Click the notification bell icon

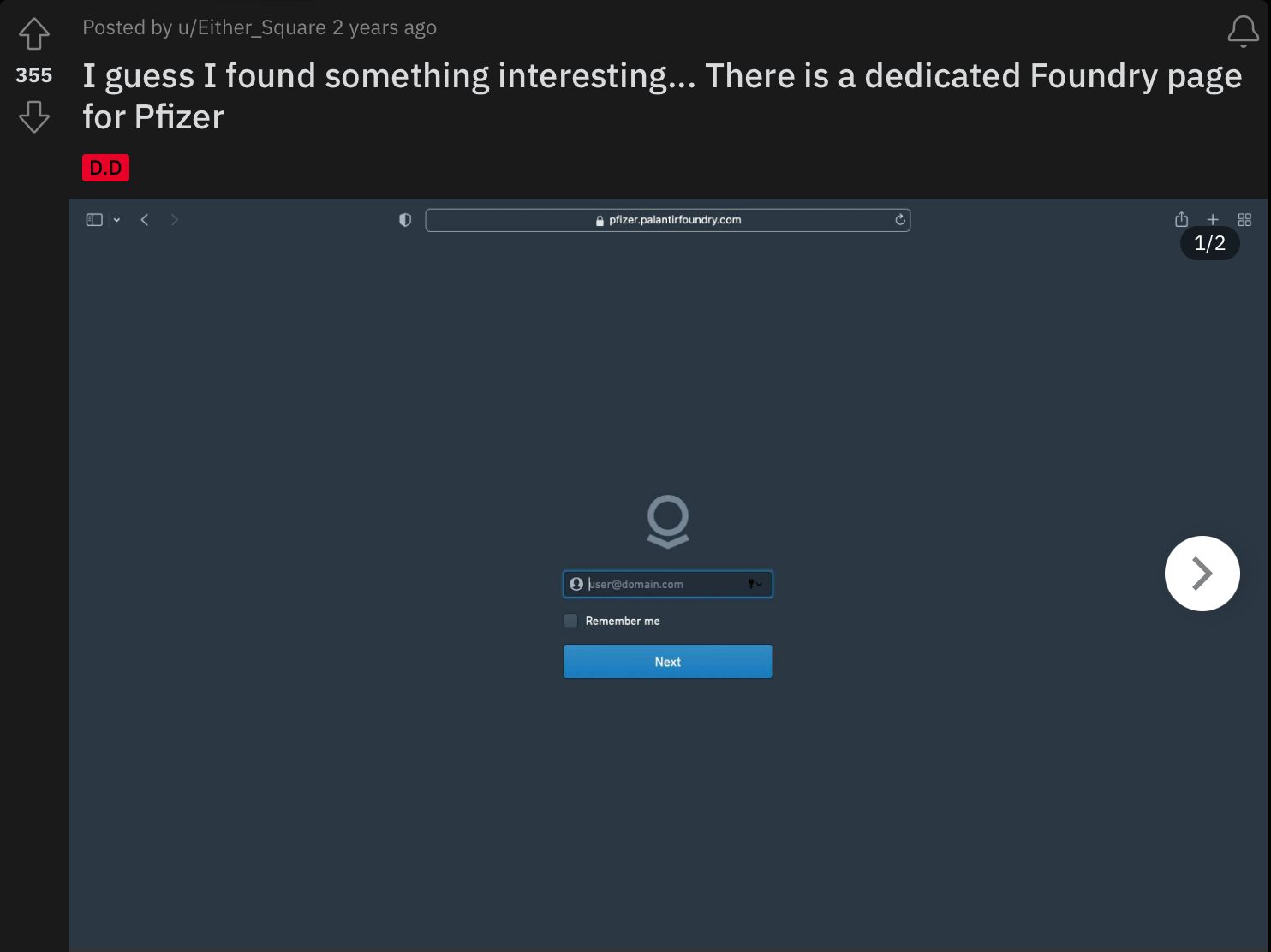tap(1243, 32)
